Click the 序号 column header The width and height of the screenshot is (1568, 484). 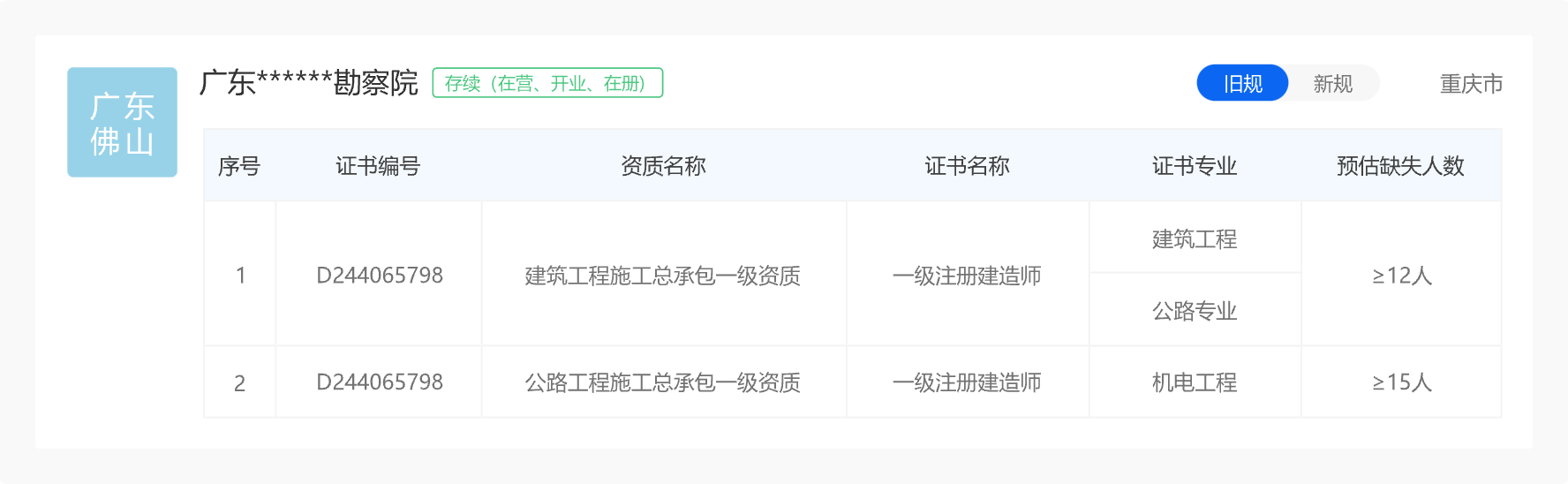click(239, 166)
